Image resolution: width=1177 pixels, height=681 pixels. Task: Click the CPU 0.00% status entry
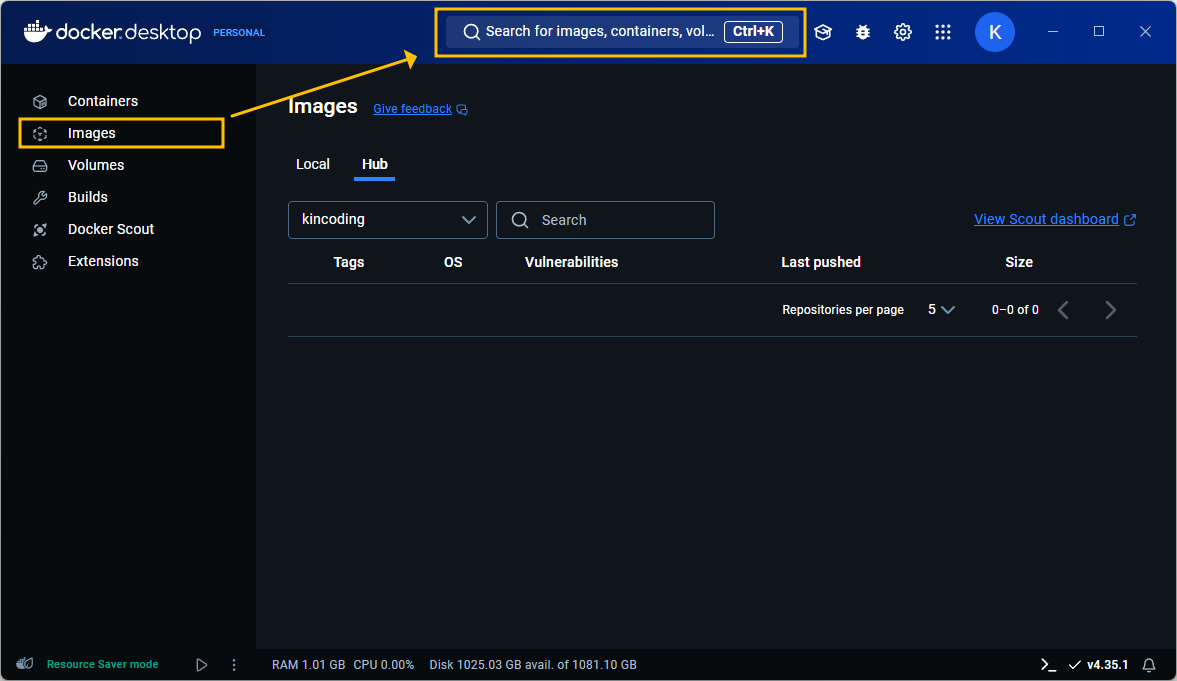(x=384, y=664)
